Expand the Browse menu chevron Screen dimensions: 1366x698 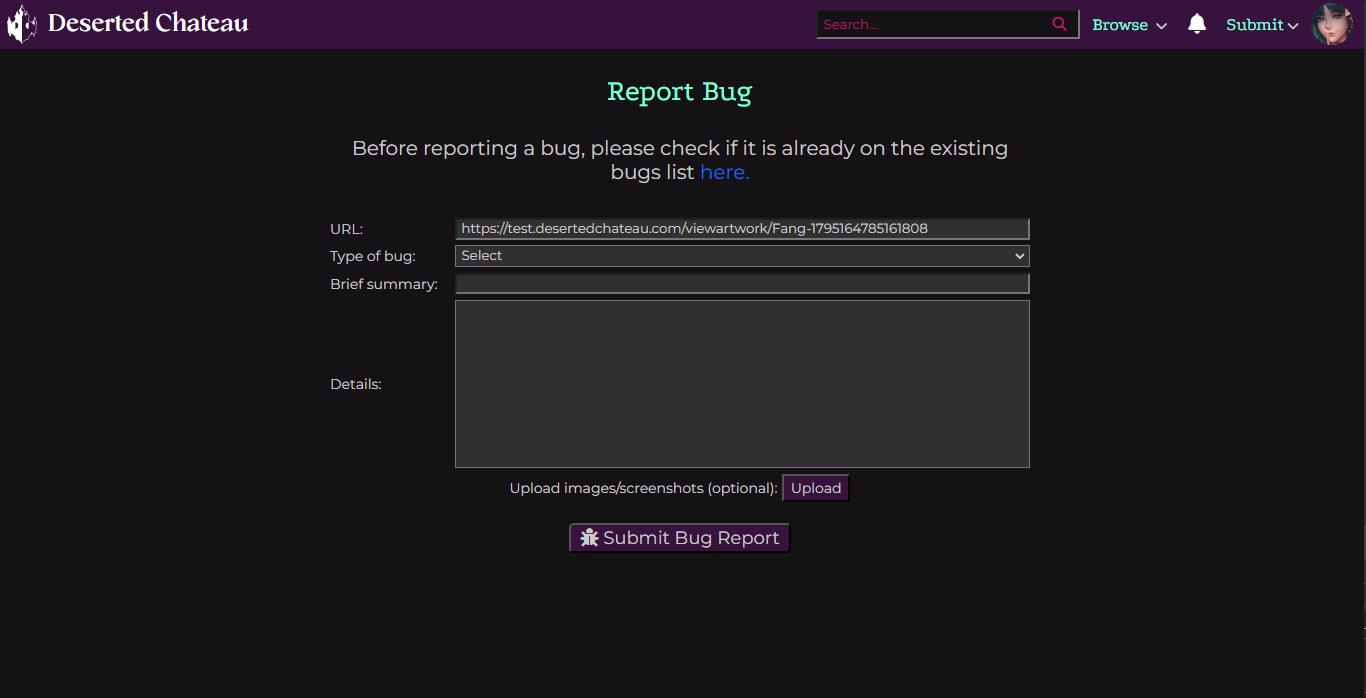(x=1161, y=26)
